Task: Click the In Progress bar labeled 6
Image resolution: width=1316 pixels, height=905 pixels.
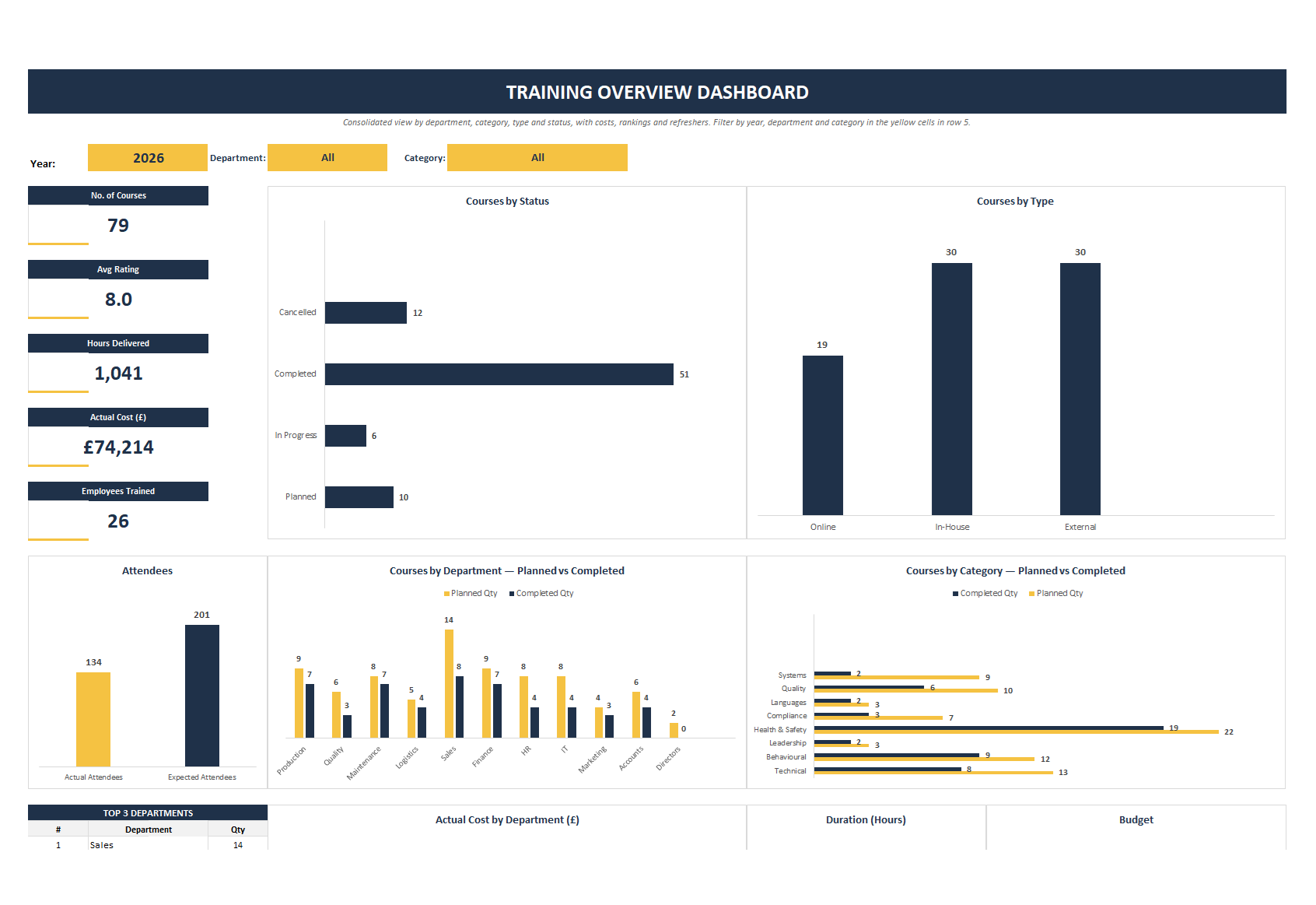Action: pyautogui.click(x=345, y=436)
